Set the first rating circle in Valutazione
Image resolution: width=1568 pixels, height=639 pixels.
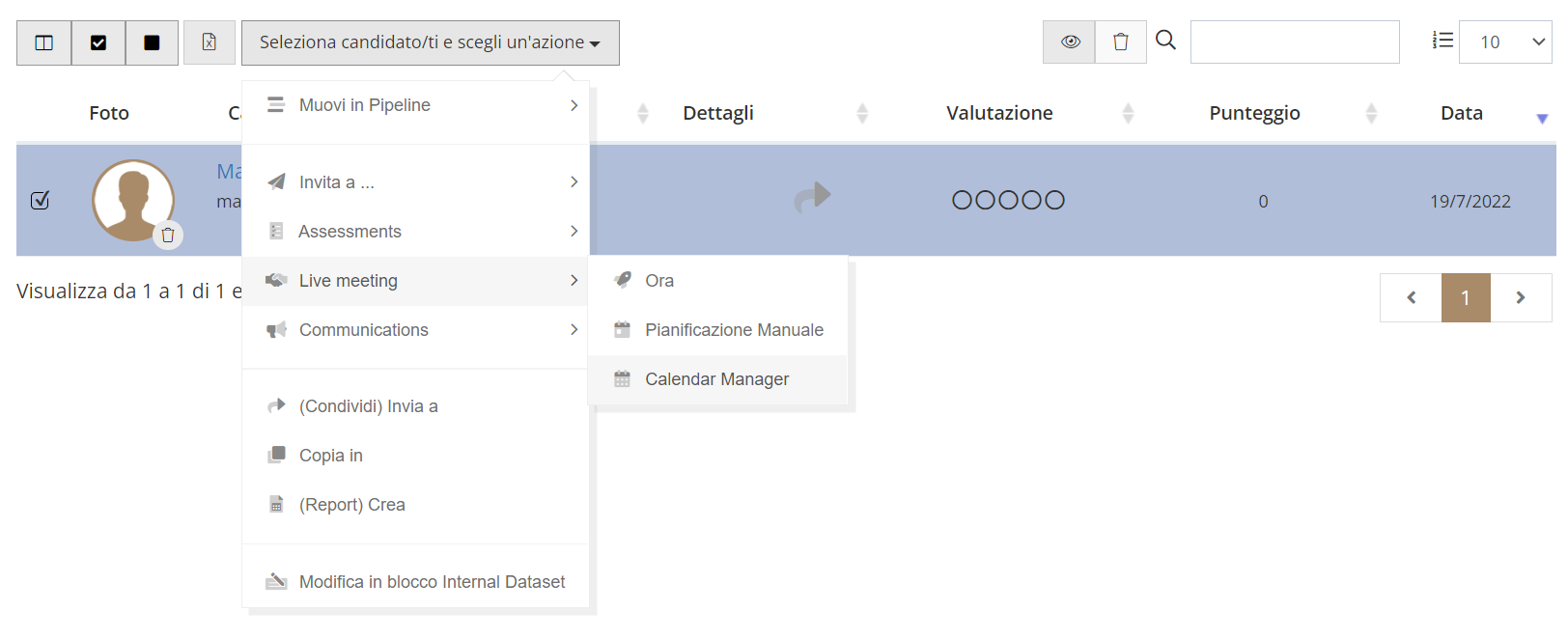[x=962, y=200]
